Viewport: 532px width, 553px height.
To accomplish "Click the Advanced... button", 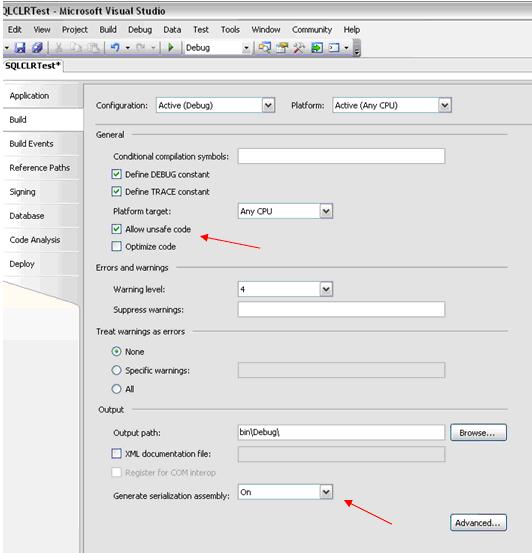I will (x=478, y=522).
